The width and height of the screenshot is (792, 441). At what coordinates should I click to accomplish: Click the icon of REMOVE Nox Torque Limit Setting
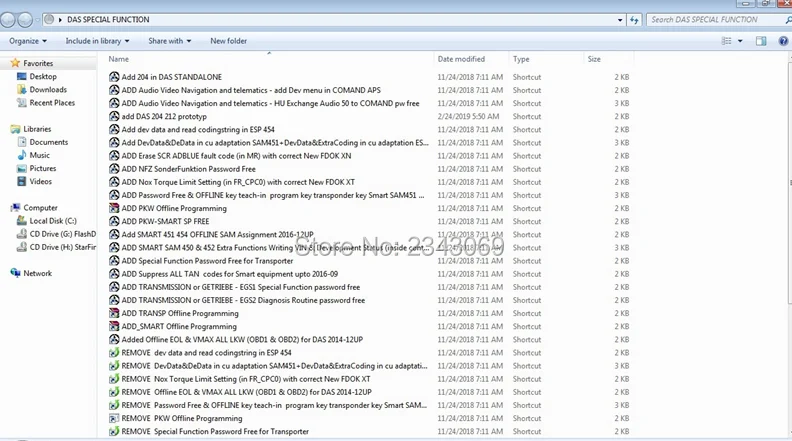[114, 379]
